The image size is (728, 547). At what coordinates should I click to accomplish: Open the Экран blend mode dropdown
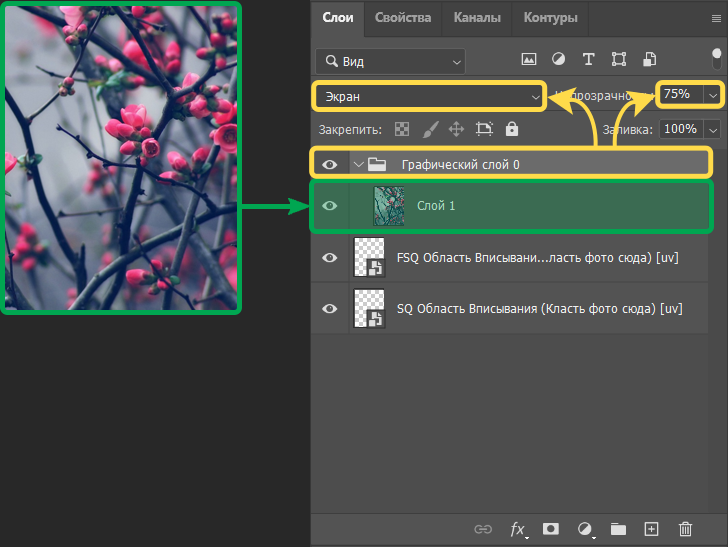tap(429, 96)
